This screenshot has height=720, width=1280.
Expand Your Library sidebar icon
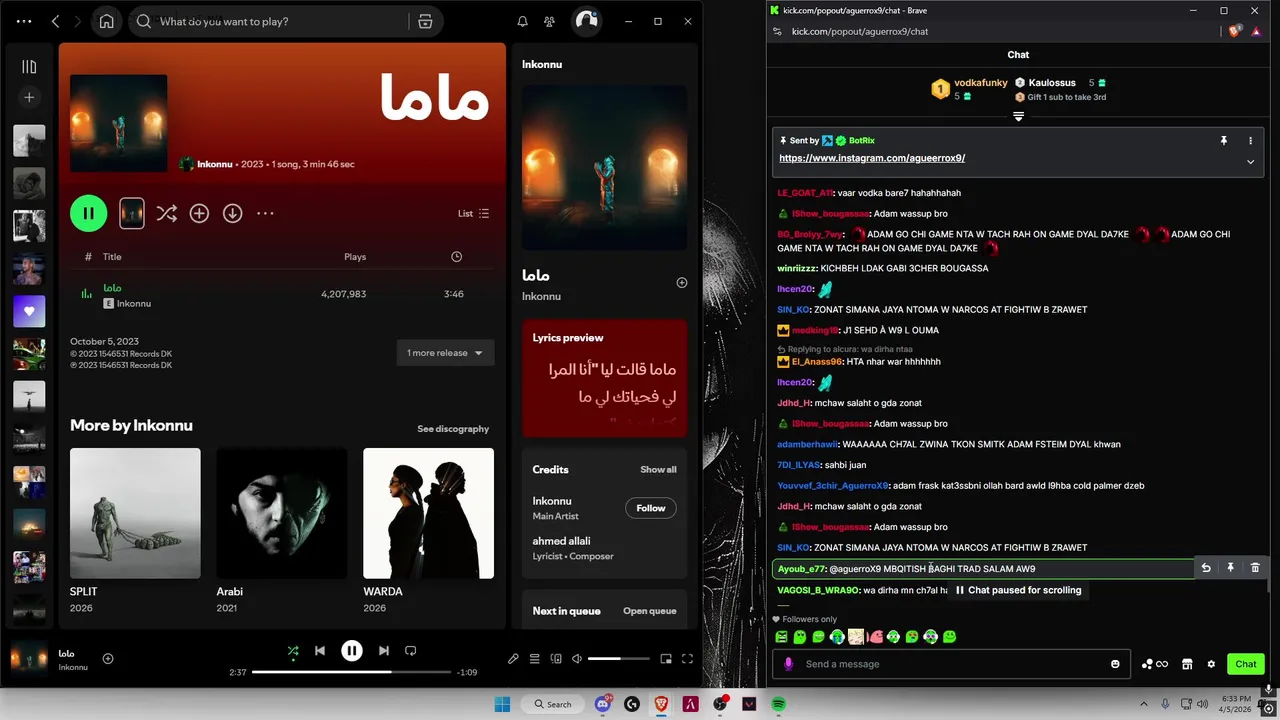[x=29, y=67]
